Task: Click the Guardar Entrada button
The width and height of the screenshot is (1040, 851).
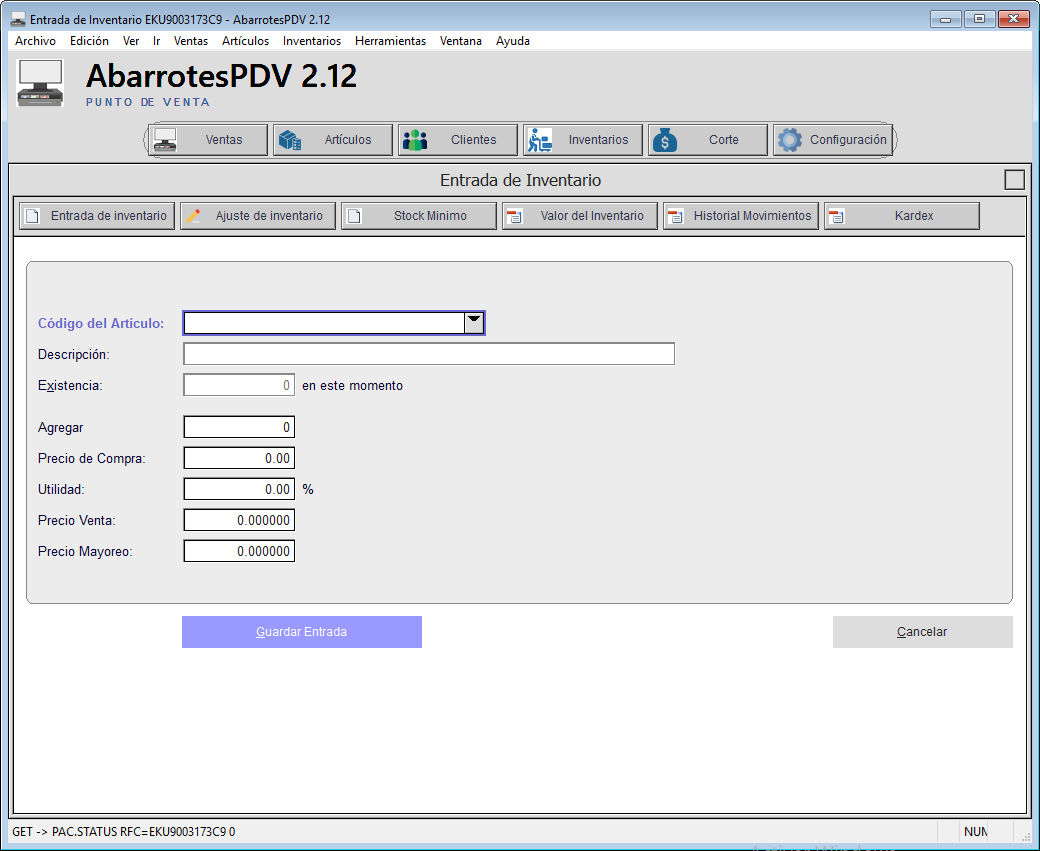Action: point(302,632)
